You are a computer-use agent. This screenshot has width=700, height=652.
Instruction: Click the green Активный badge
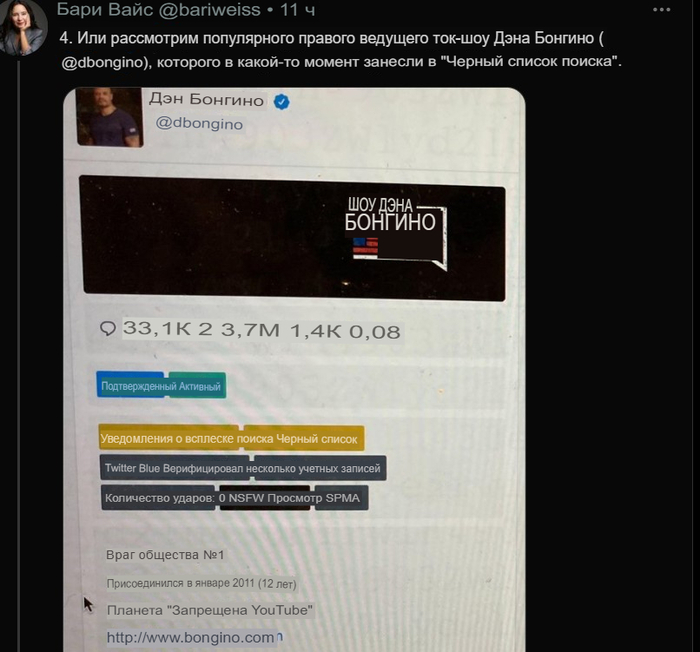(x=197, y=385)
